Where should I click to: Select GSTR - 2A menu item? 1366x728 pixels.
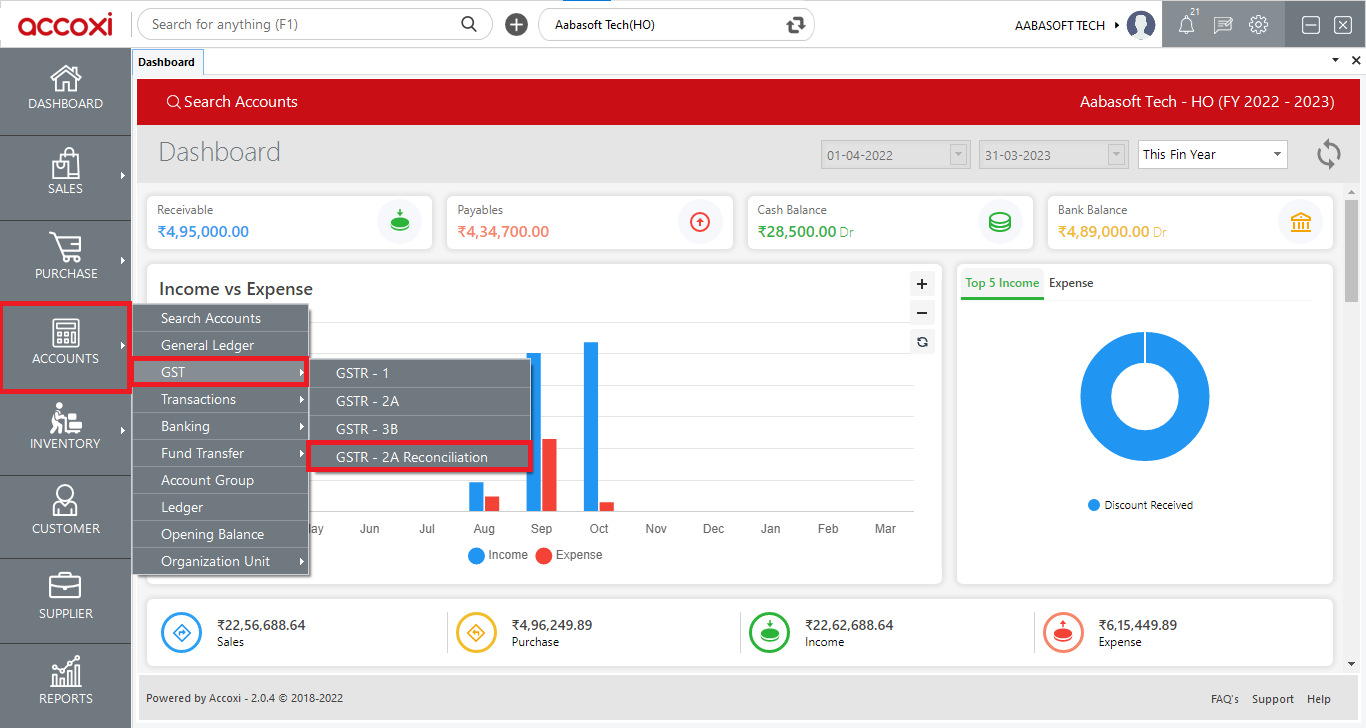419,401
